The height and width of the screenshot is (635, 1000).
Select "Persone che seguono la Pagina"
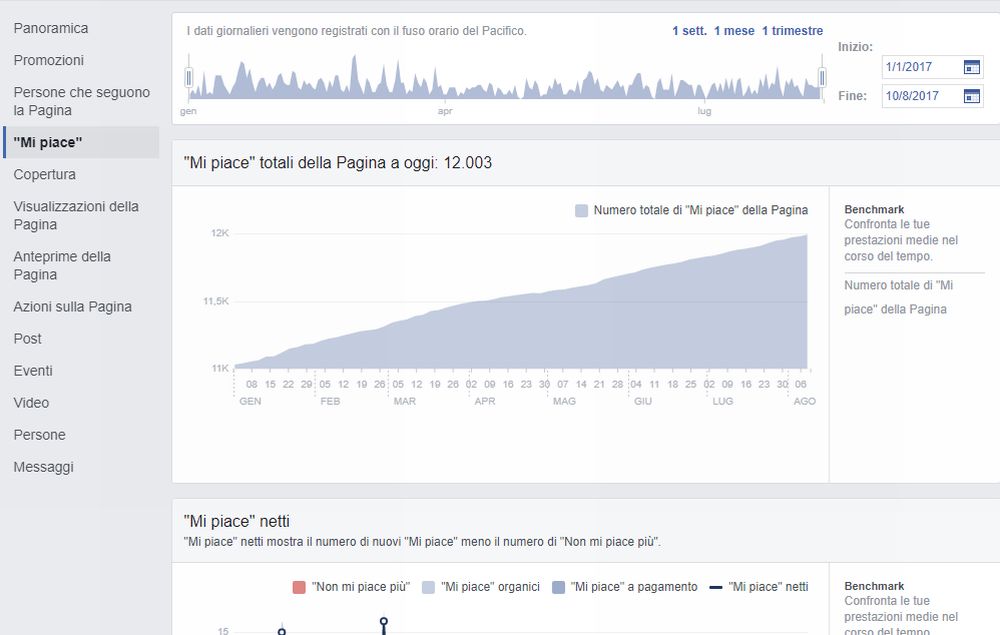[x=80, y=101]
